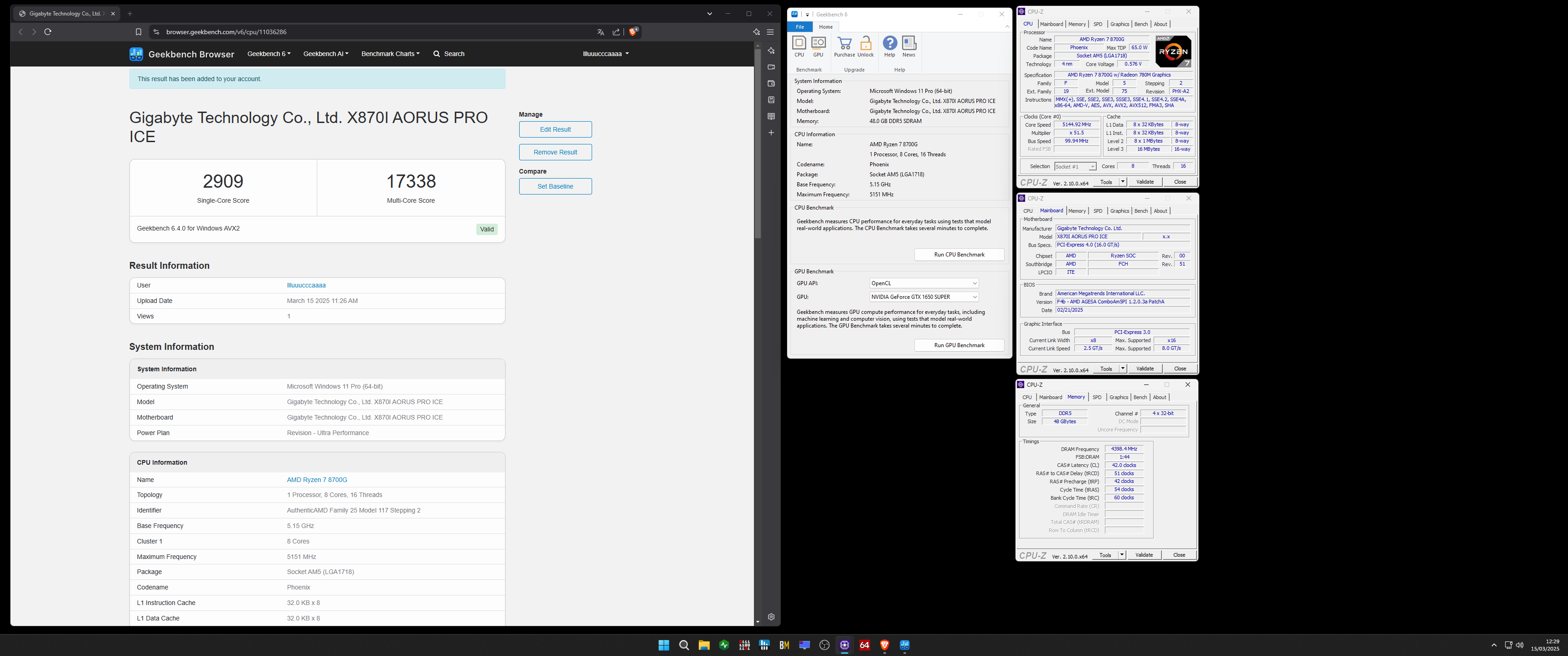Switch to Graphics tab in top CPU-Z window

[x=1119, y=24]
